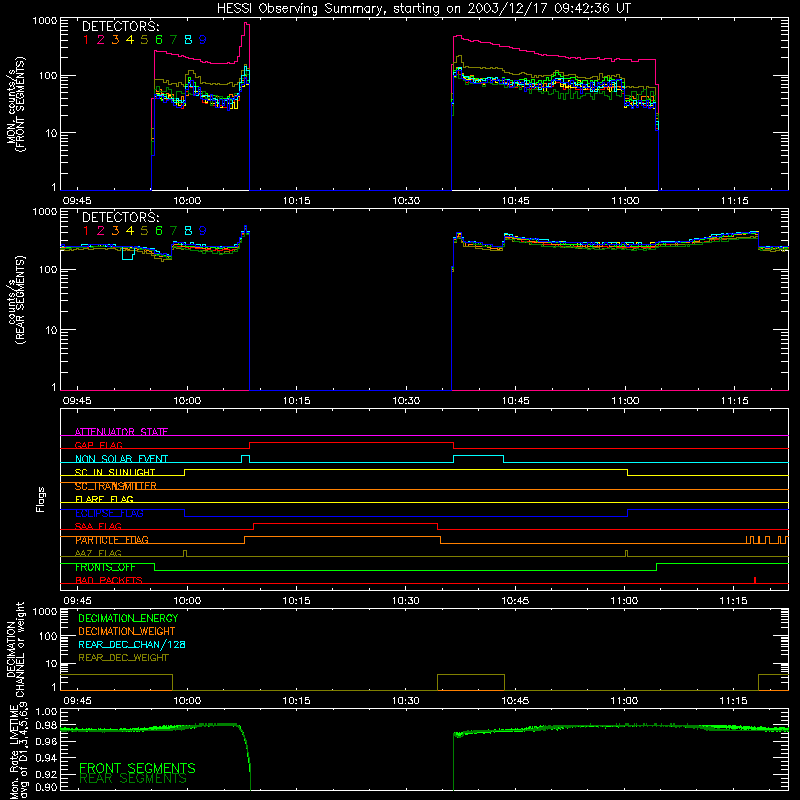800x800 pixels.
Task: Click the 10:15 time tick under flags plot
Action: coord(296,601)
